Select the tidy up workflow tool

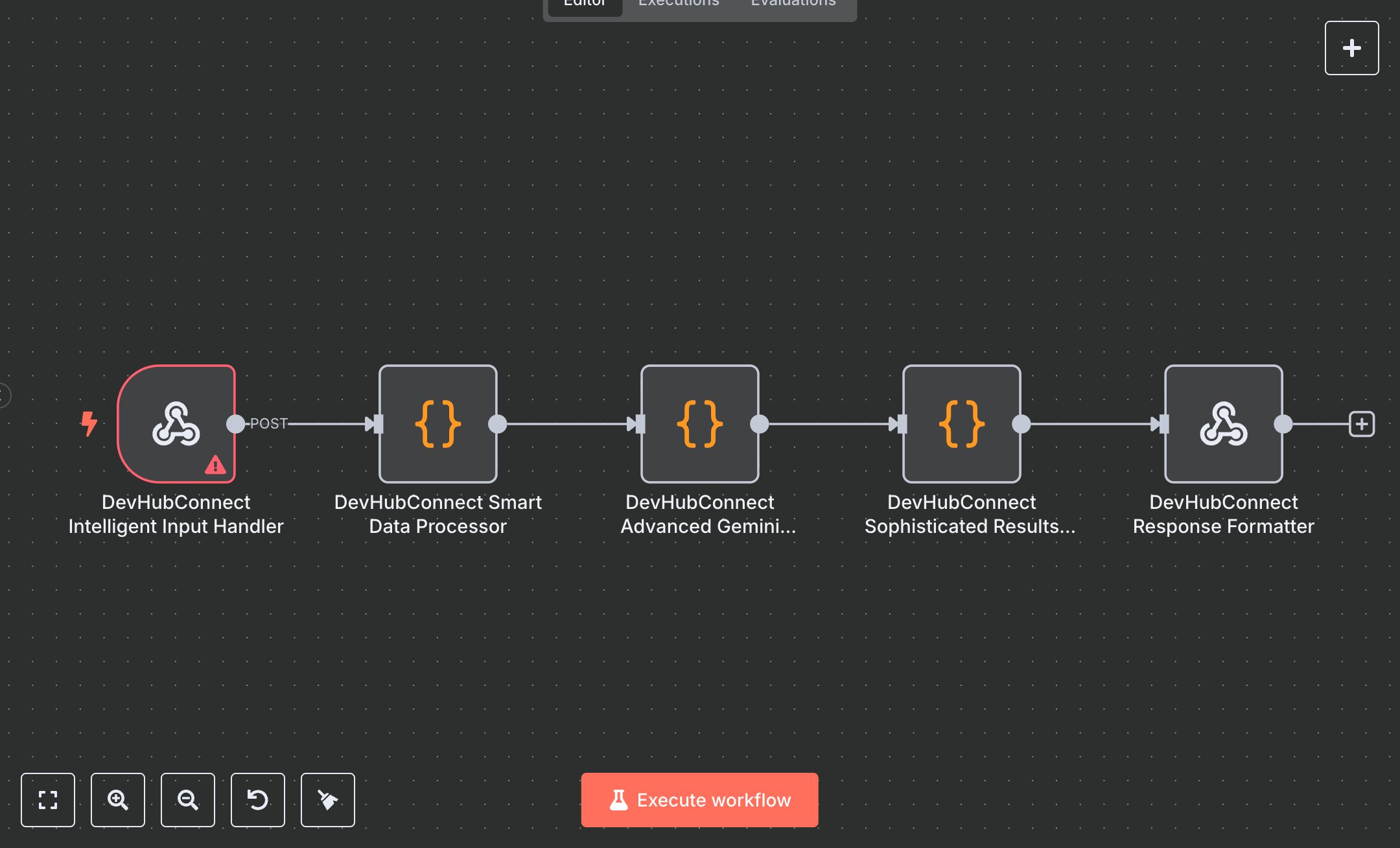pos(327,800)
